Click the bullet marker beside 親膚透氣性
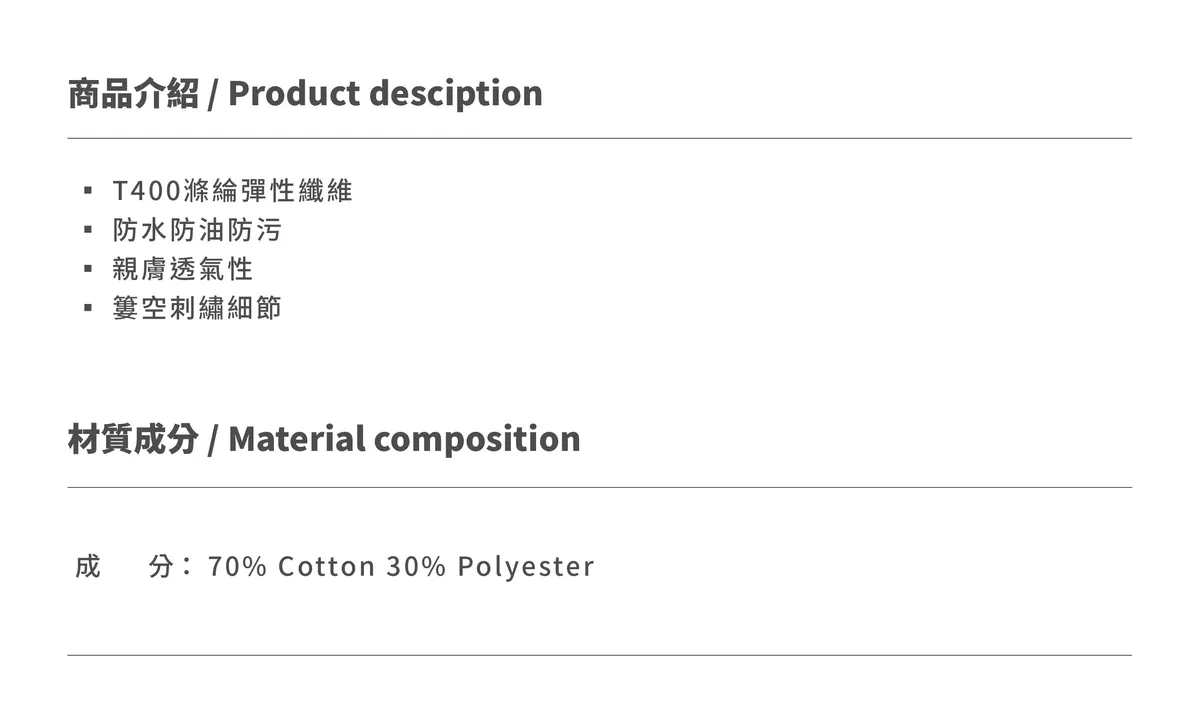This screenshot has height=704, width=1200. (88, 269)
